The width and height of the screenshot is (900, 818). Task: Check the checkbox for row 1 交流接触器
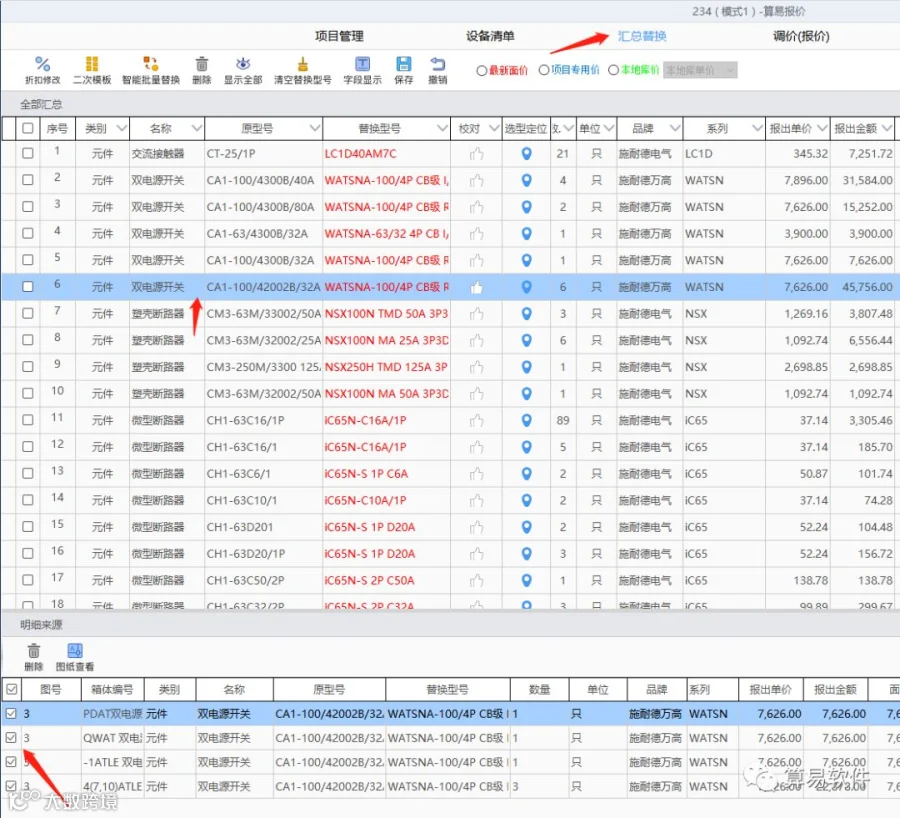(x=28, y=153)
